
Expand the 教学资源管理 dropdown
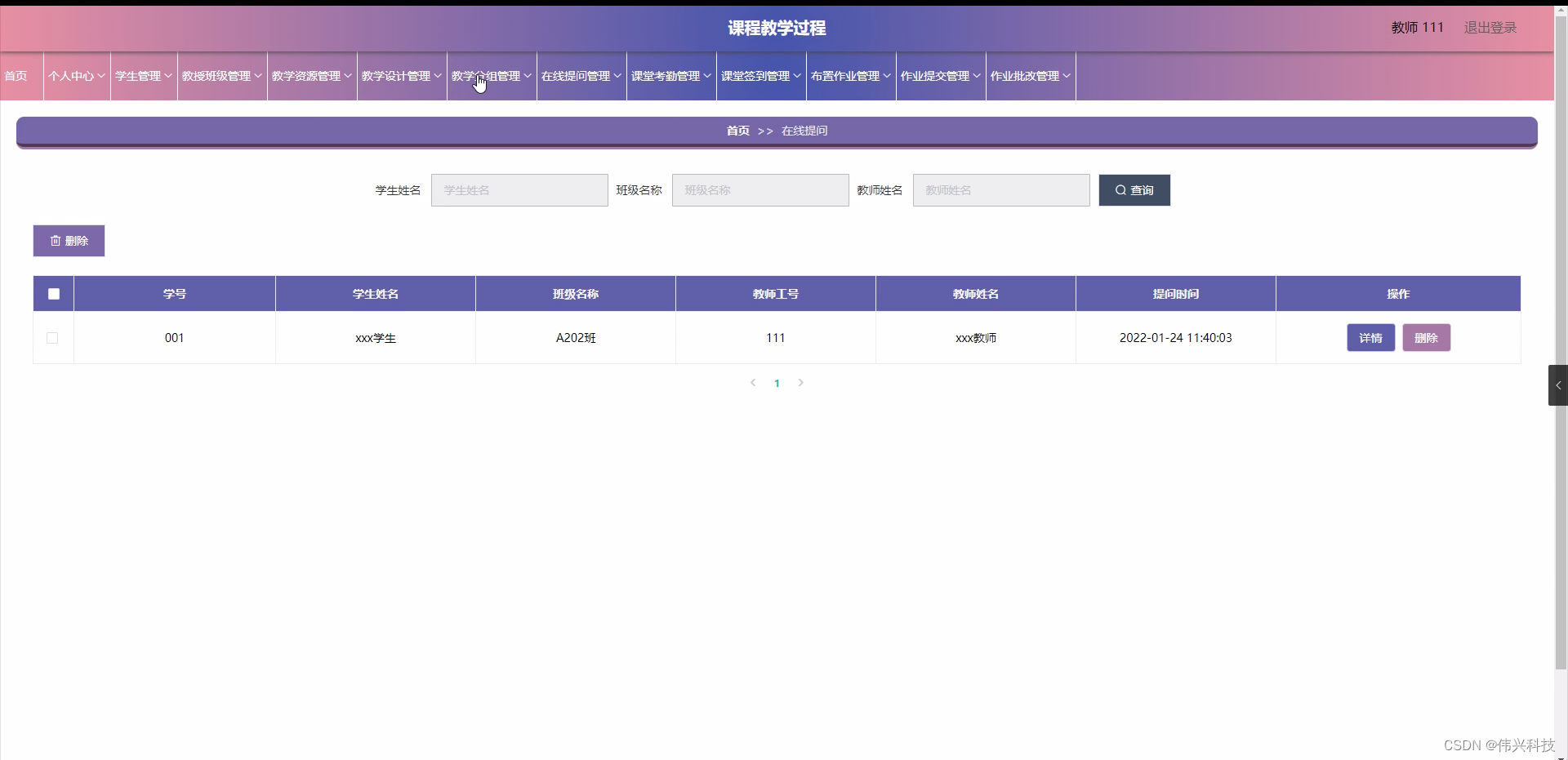tap(310, 76)
